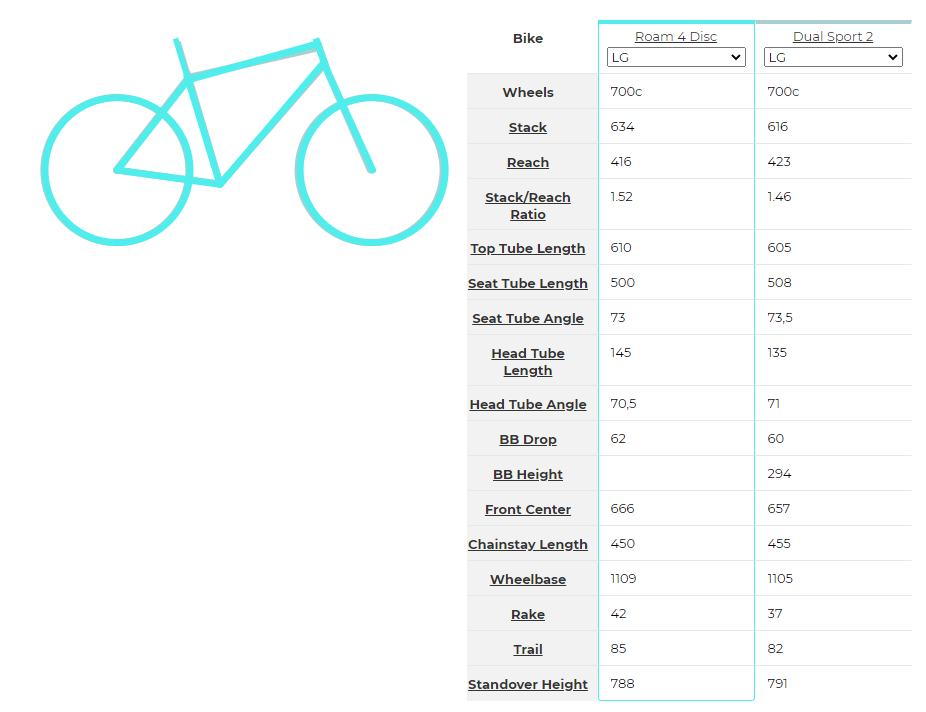The height and width of the screenshot is (712, 926).
Task: Click the Top Tube Length link
Action: tap(528, 249)
